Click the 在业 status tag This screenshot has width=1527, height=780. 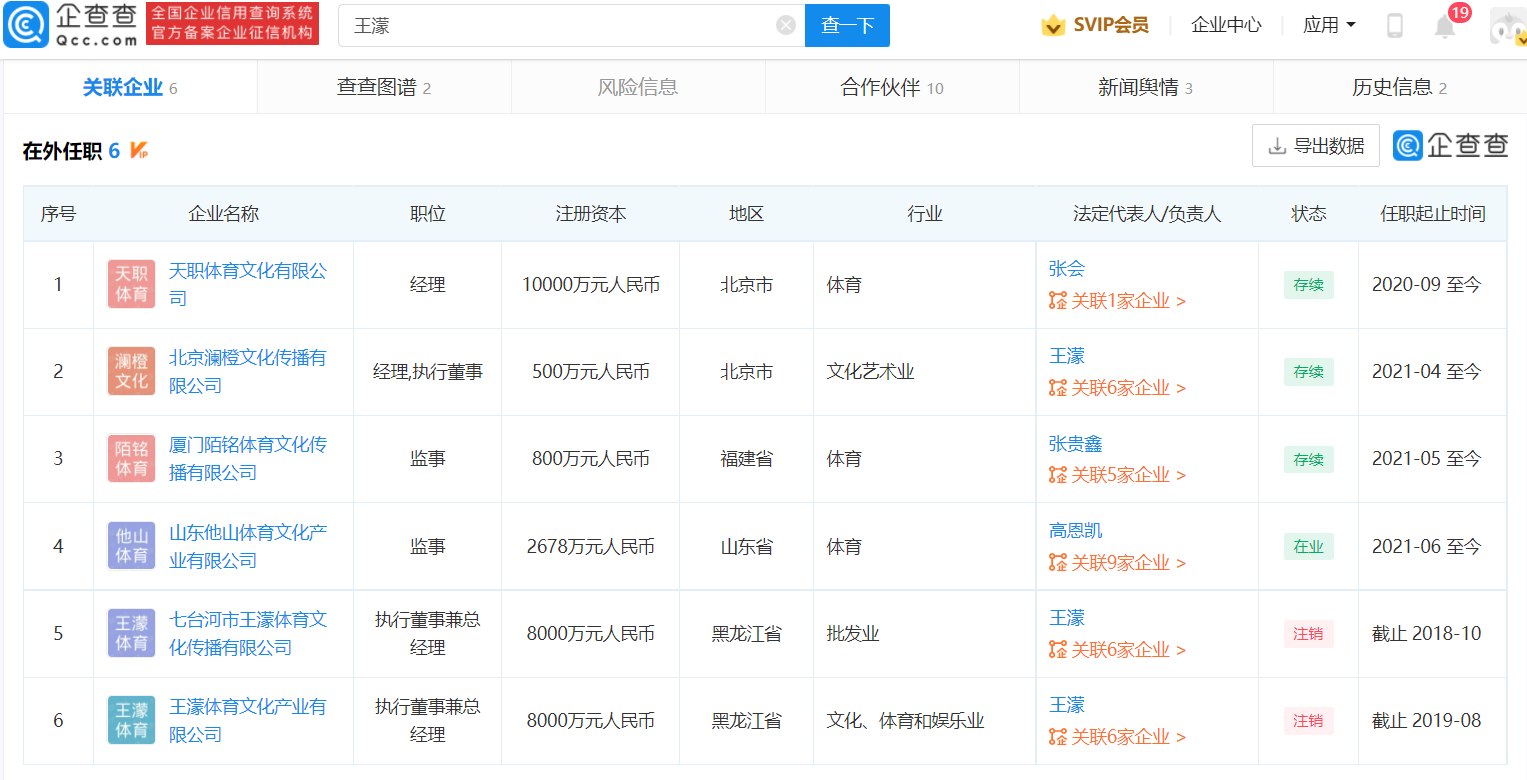(1308, 546)
